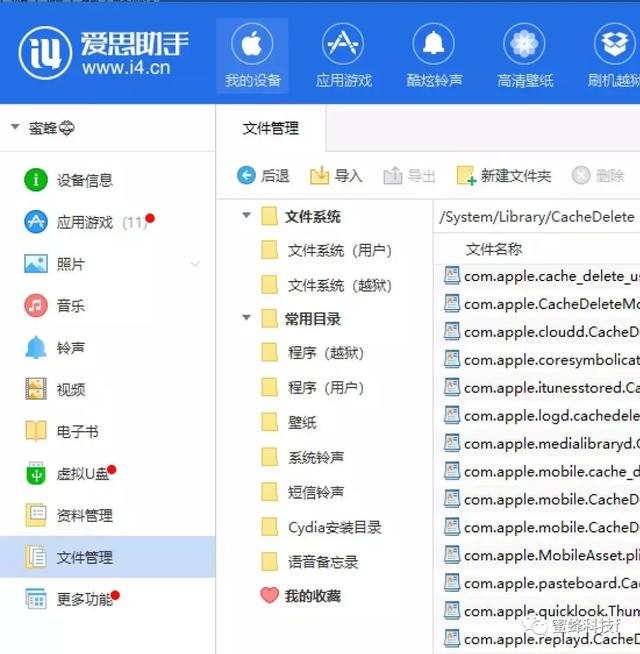Select file com.apple.cache_delete_u…
Viewport: 640px width, 654px height.
tap(542, 276)
